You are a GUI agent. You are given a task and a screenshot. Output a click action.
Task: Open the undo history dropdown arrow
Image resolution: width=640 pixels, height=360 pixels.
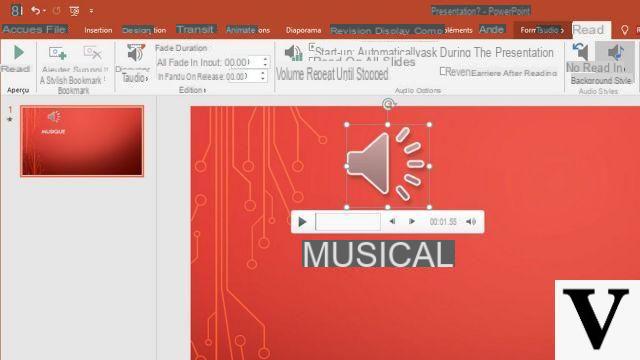tap(44, 11)
